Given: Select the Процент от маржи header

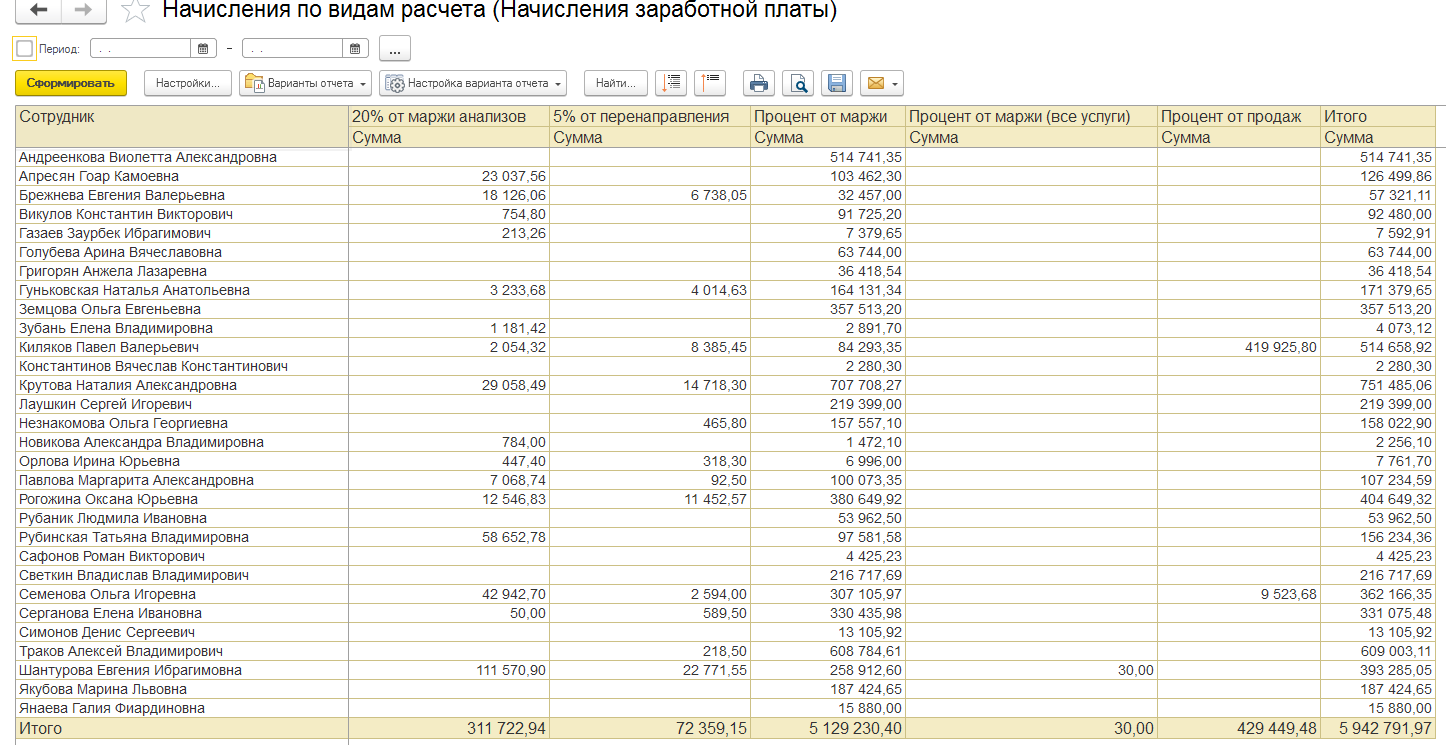Looking at the screenshot, I should pyautogui.click(x=828, y=117).
